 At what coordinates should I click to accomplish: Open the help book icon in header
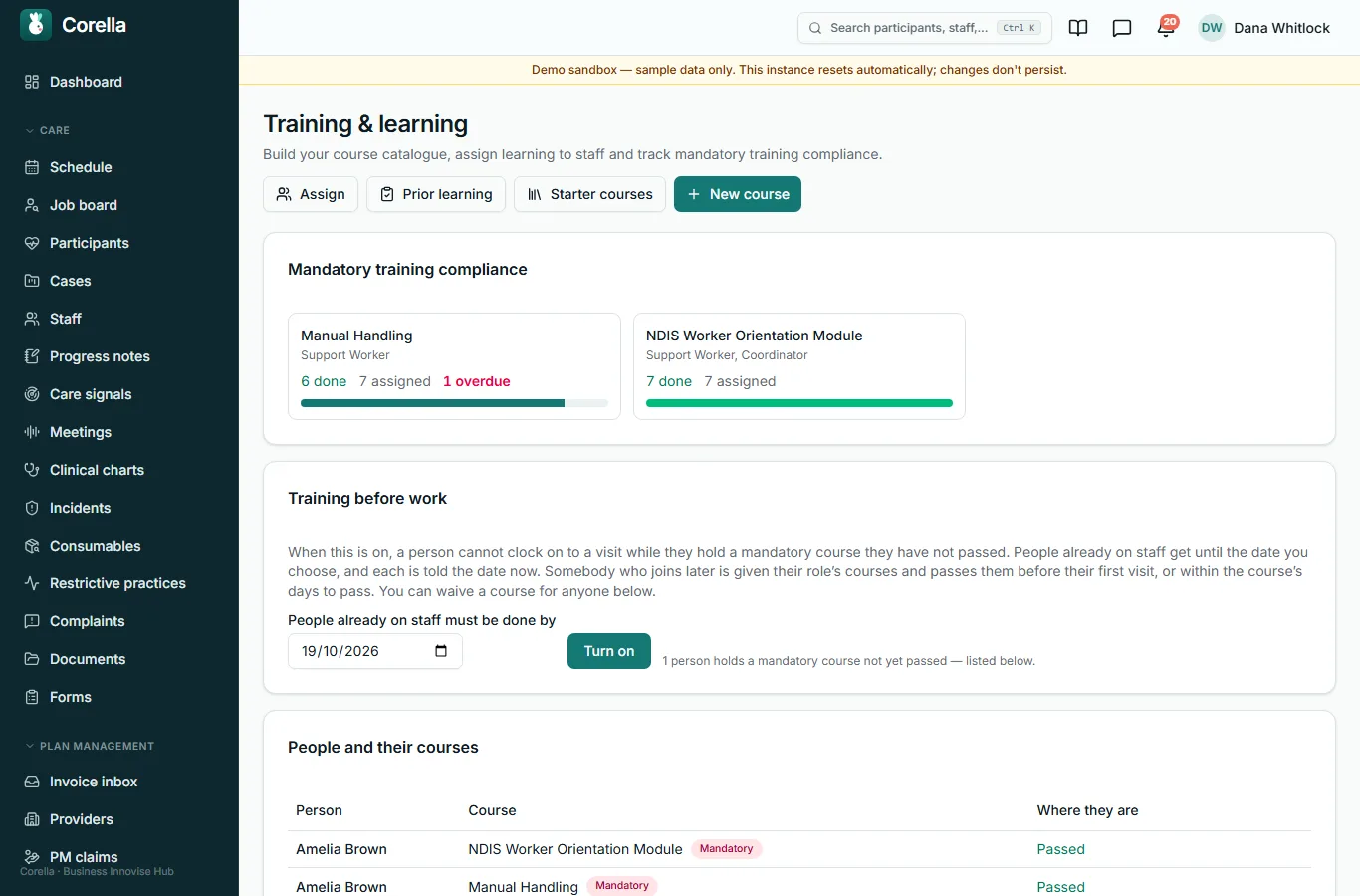click(1078, 28)
